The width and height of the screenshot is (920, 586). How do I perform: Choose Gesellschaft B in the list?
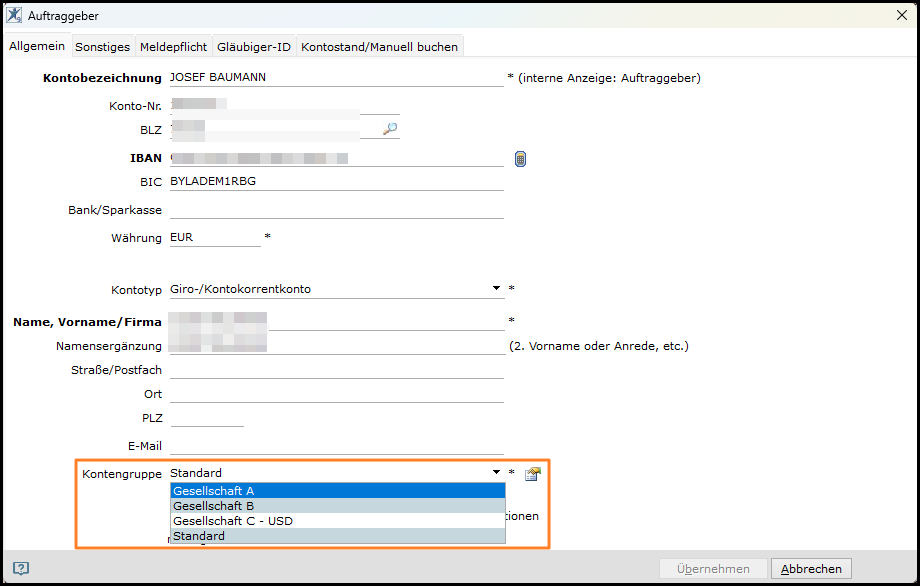338,506
